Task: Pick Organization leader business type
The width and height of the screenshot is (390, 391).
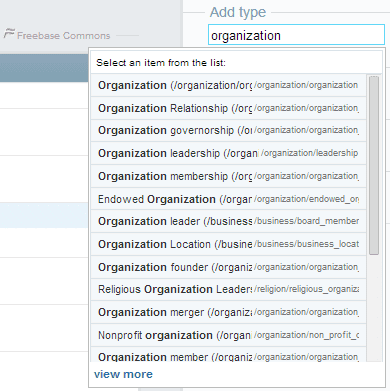Action: 228,221
